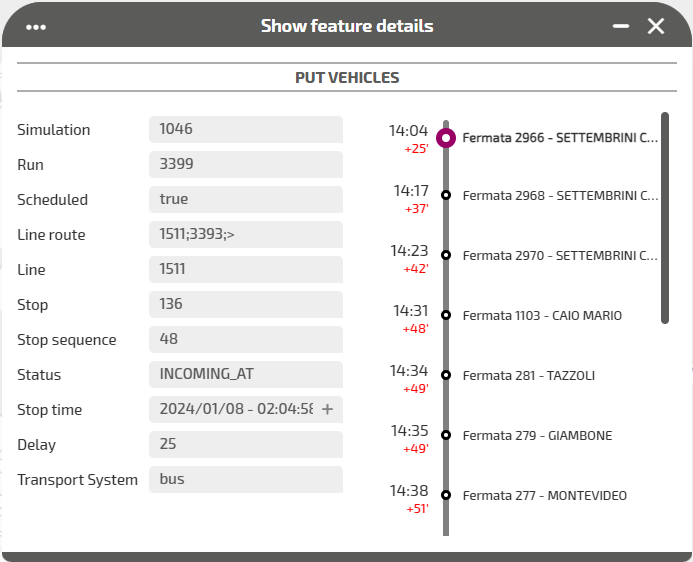Screen dimensions: 693x562
Task: Click the 14:23 stop timeline dot
Action: pos(446,255)
